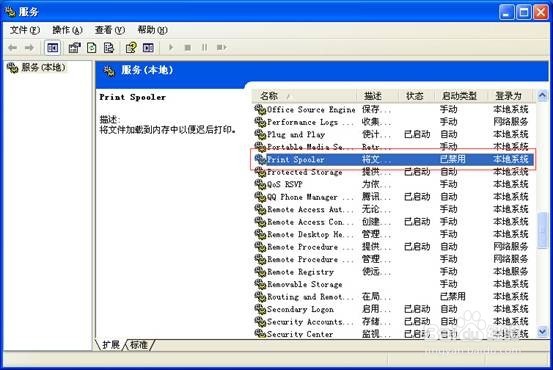Click the Routing and Remot... service icon
This screenshot has width=553, height=370.
(x=260, y=297)
